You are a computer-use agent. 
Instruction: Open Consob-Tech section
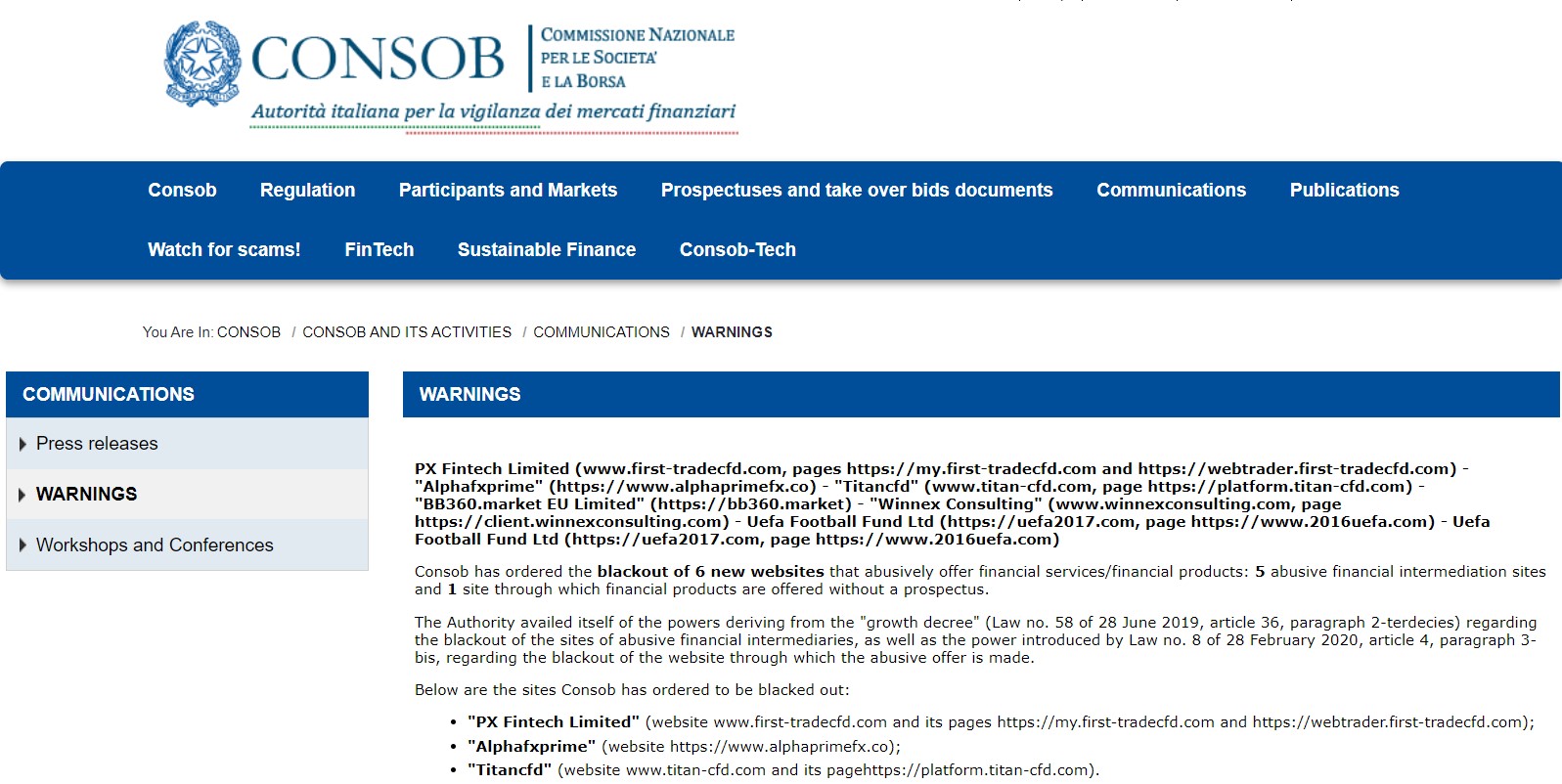coord(737,250)
